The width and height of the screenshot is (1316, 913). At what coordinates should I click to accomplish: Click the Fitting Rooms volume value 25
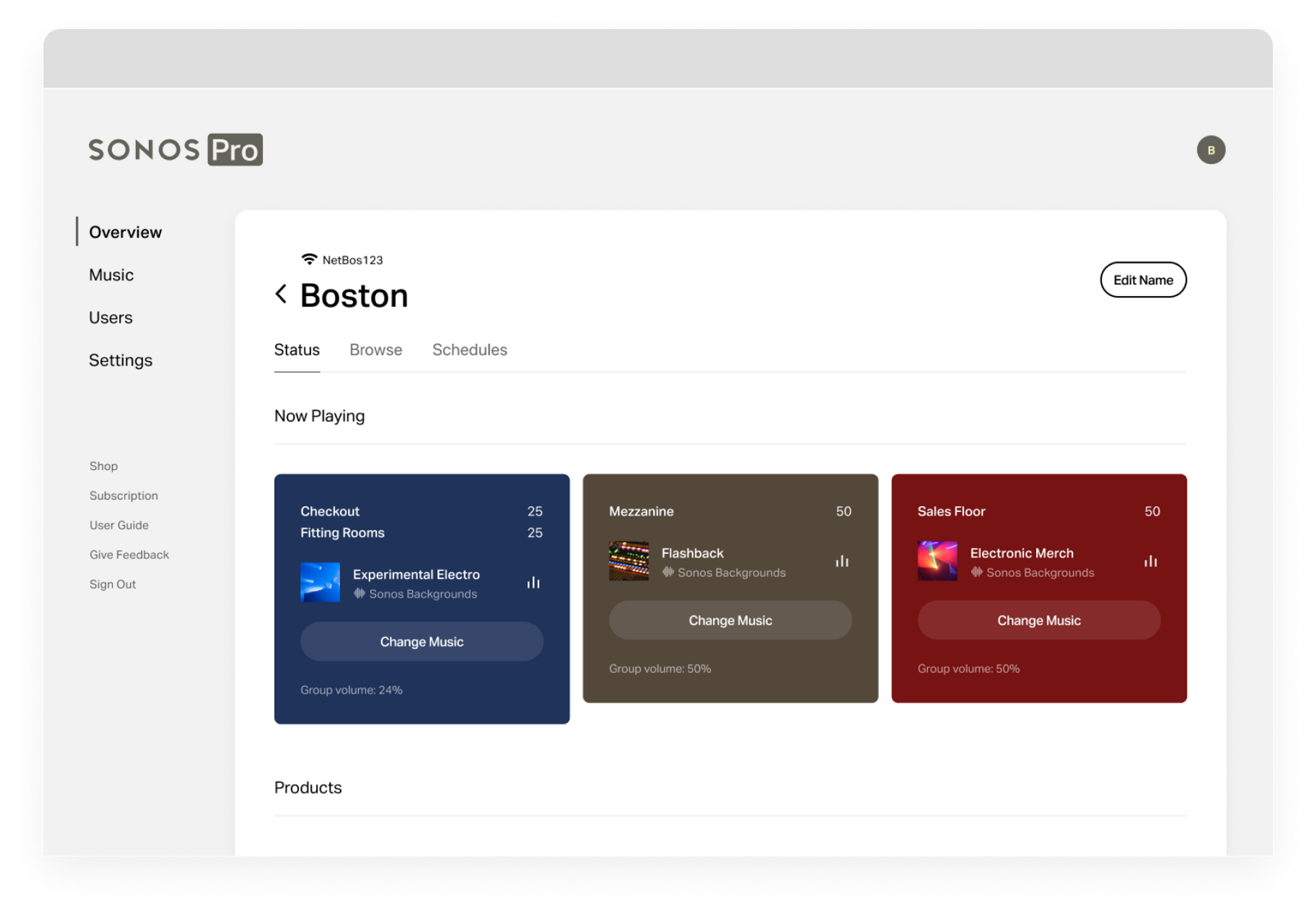coord(535,532)
